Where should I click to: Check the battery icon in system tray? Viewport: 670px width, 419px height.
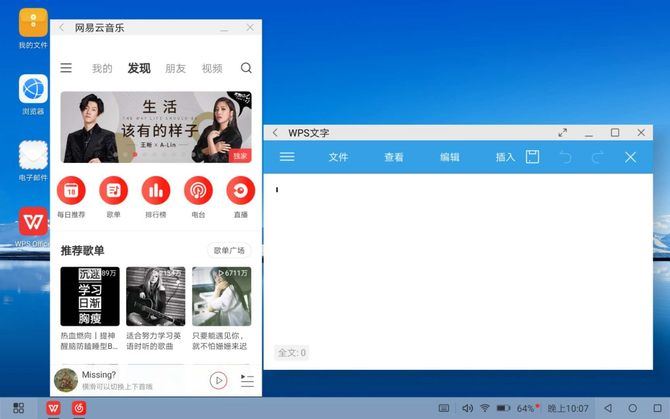(x=503, y=408)
